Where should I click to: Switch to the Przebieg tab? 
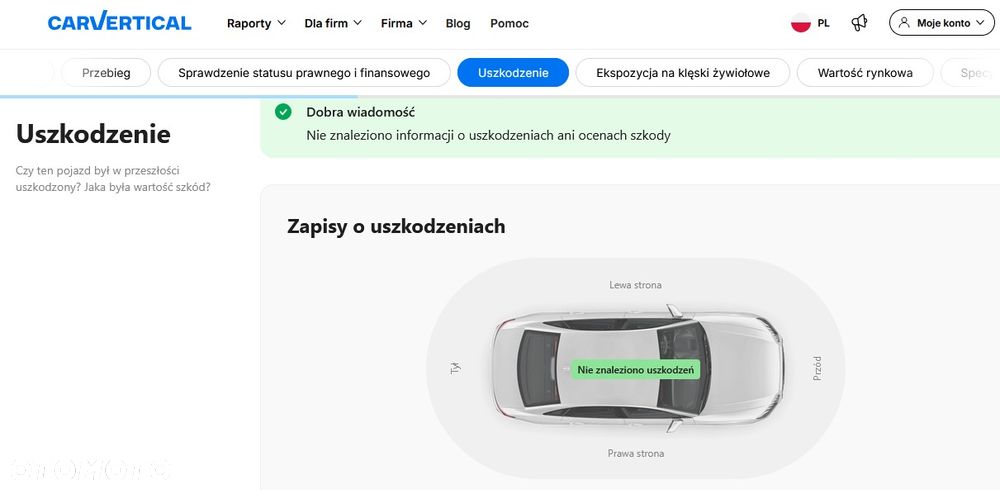[106, 72]
